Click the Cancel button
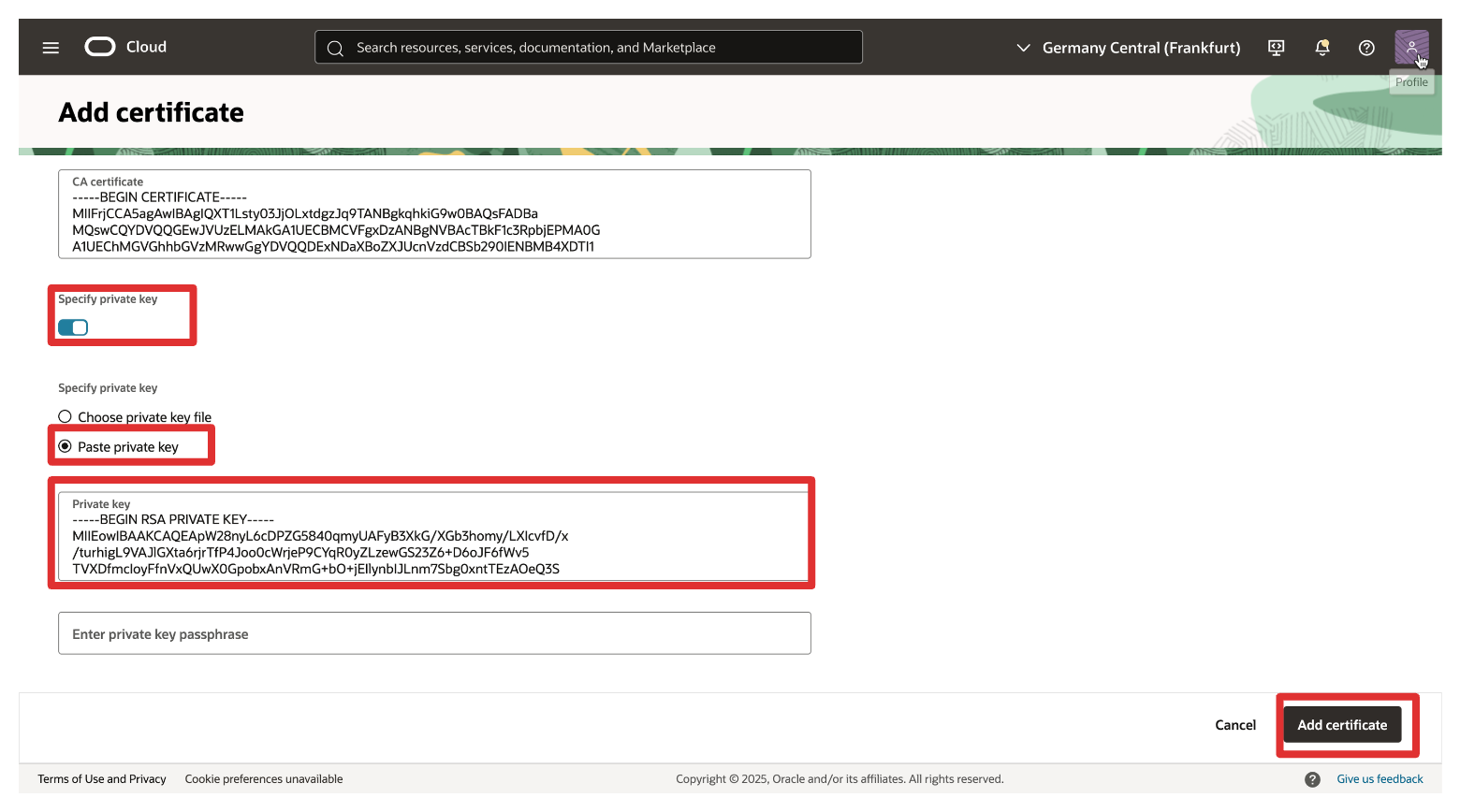The image size is (1460, 812). pyautogui.click(x=1234, y=725)
